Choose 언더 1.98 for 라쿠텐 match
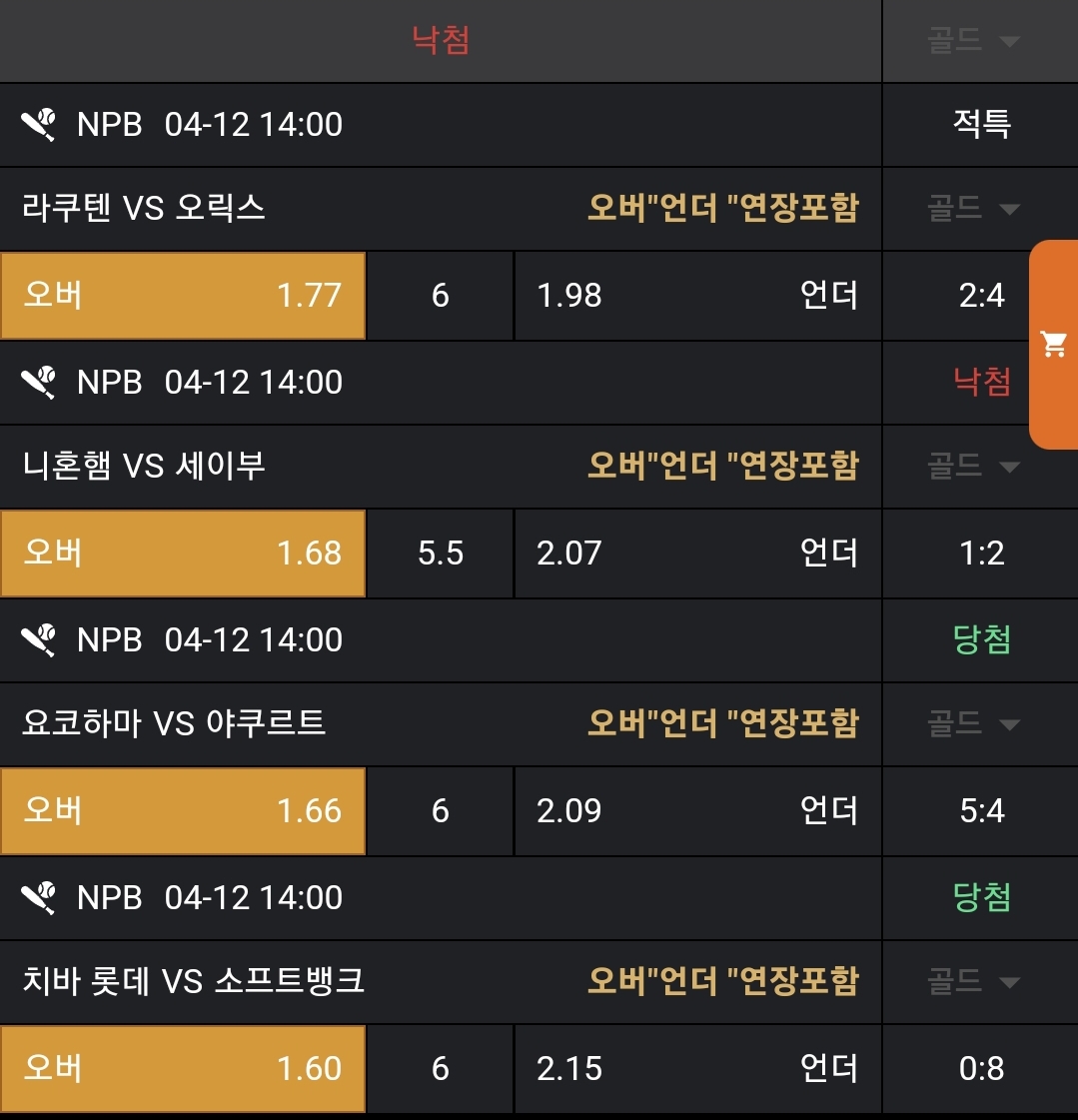Screen dimensions: 1078x1120 click(x=697, y=296)
